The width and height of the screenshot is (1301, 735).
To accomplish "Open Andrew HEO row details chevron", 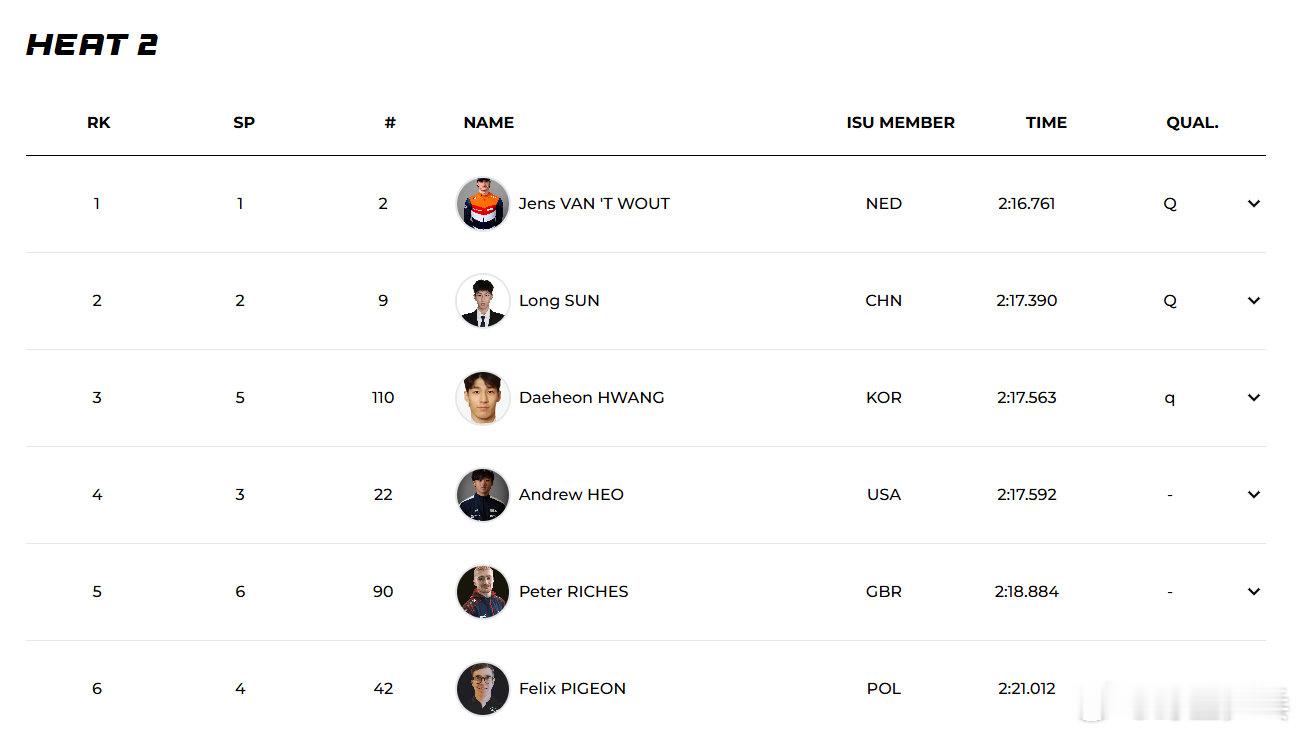I will point(1253,495).
